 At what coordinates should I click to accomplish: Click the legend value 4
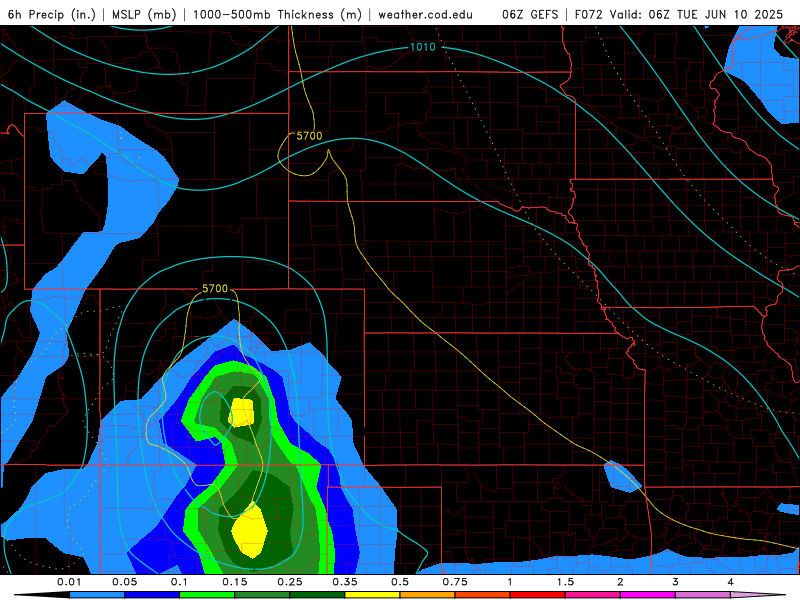(730, 582)
